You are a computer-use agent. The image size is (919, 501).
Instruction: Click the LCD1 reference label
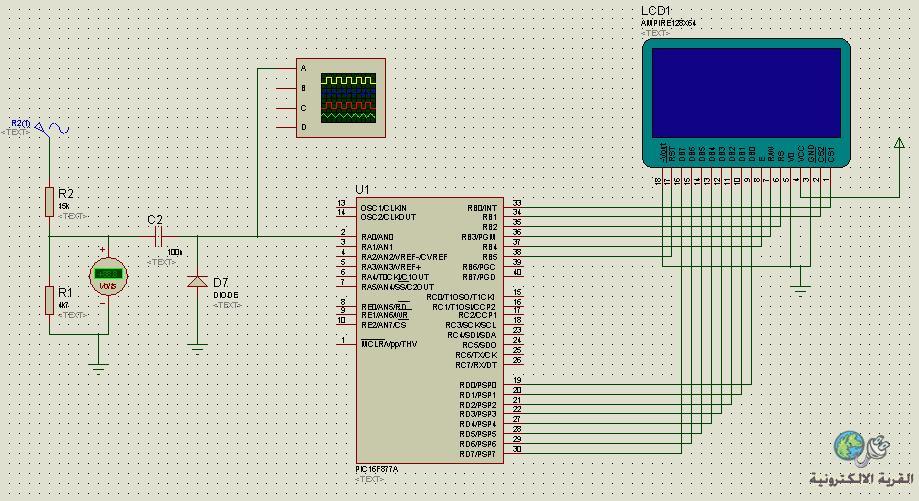tap(656, 11)
